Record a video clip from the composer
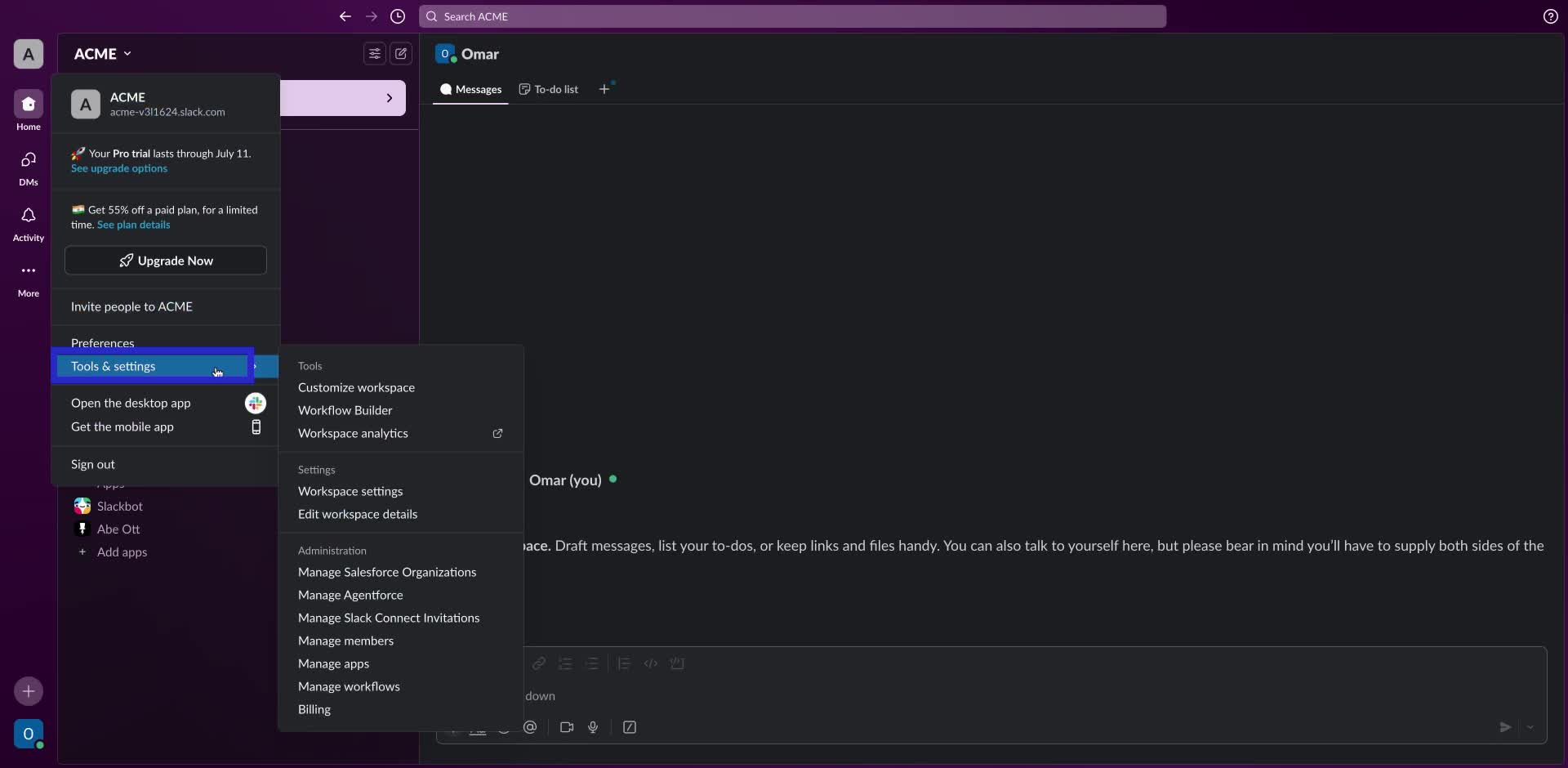 click(x=567, y=727)
